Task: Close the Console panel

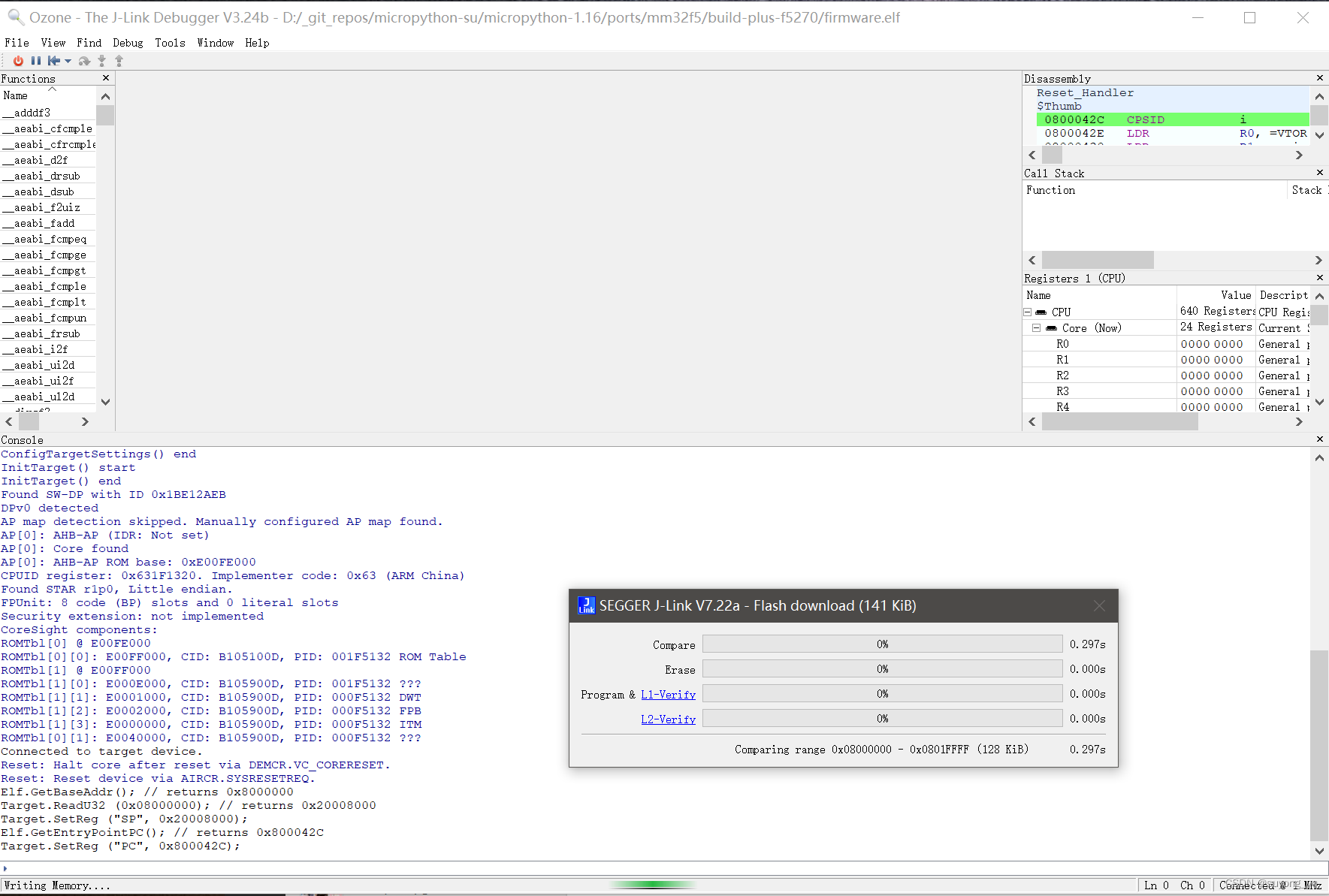Action: [x=1320, y=439]
